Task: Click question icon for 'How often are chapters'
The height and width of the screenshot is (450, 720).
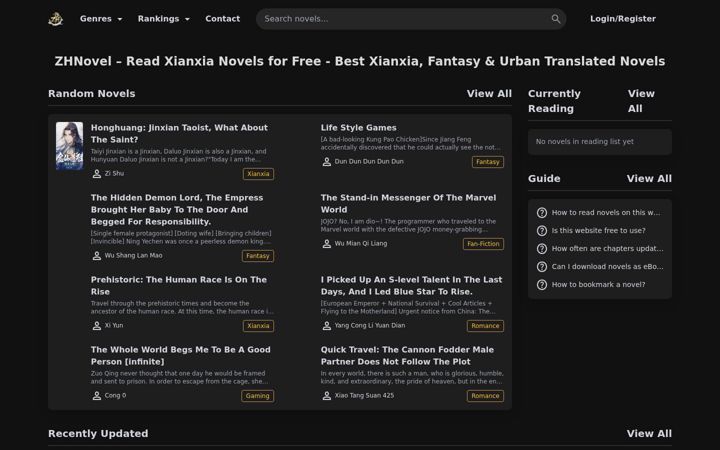Action: [542, 248]
